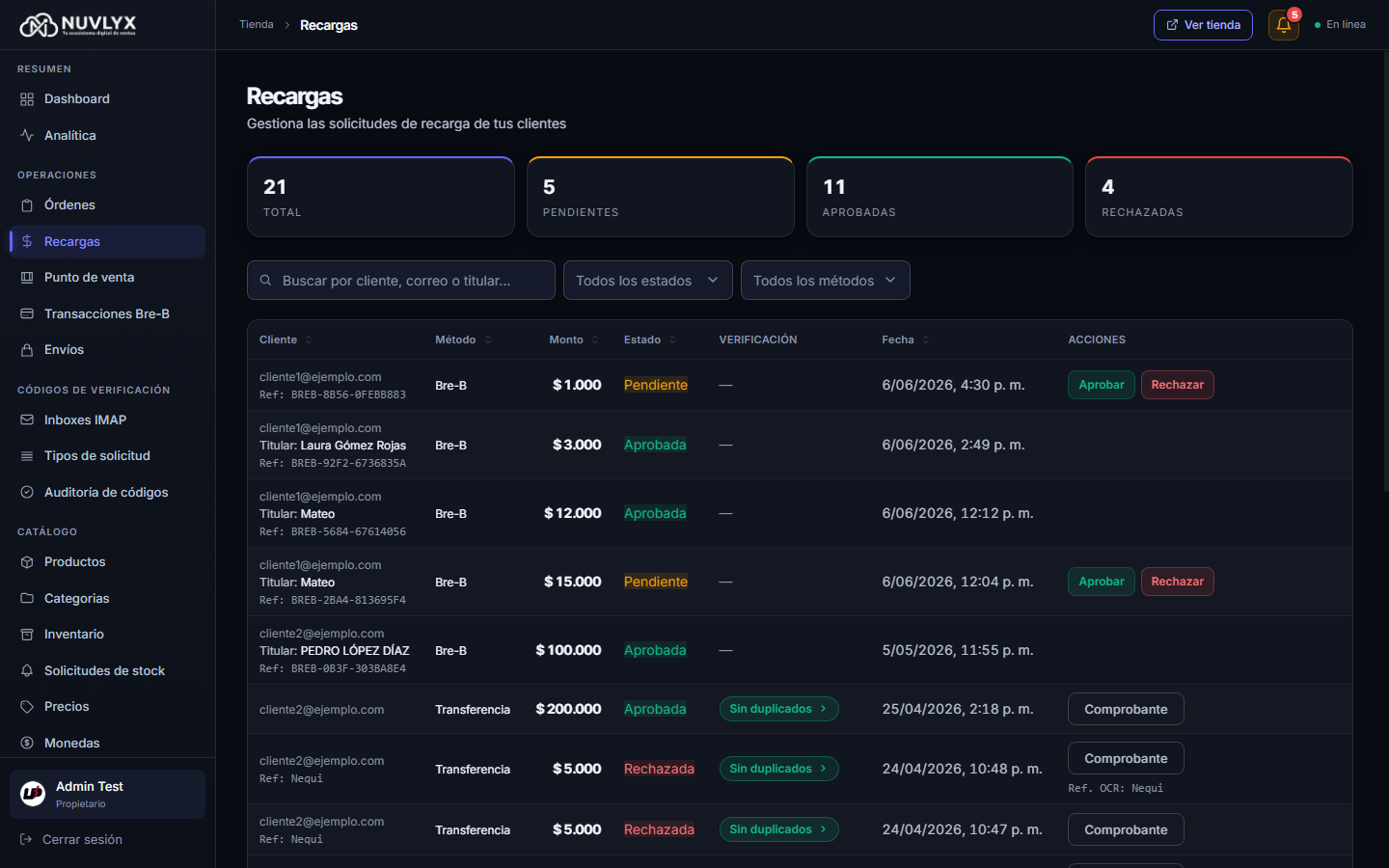Click the Nuvlyx logo in the sidebar
Viewport: 1389px width, 868px height.
78,25
